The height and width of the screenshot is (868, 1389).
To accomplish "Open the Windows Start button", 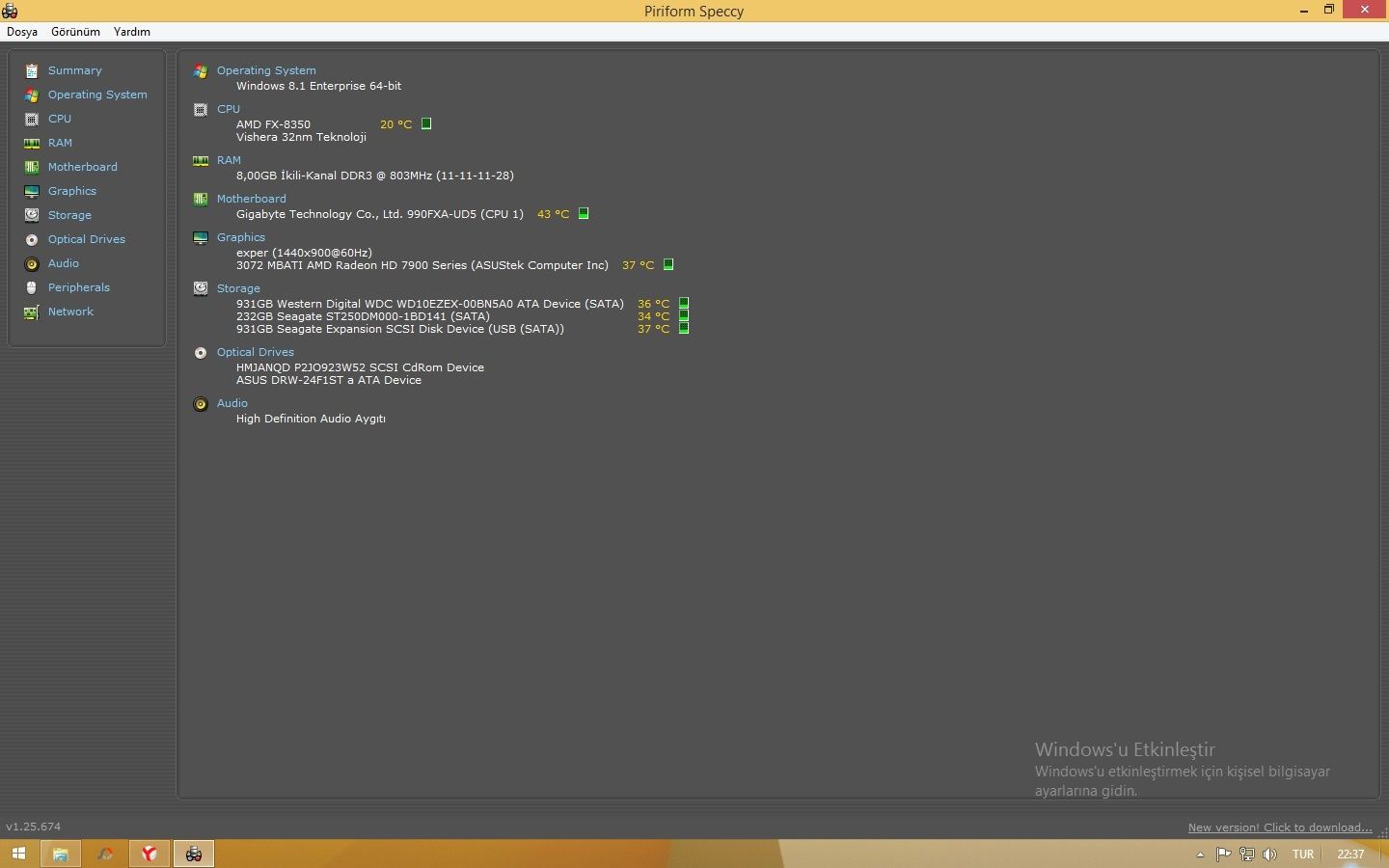I will [x=17, y=854].
